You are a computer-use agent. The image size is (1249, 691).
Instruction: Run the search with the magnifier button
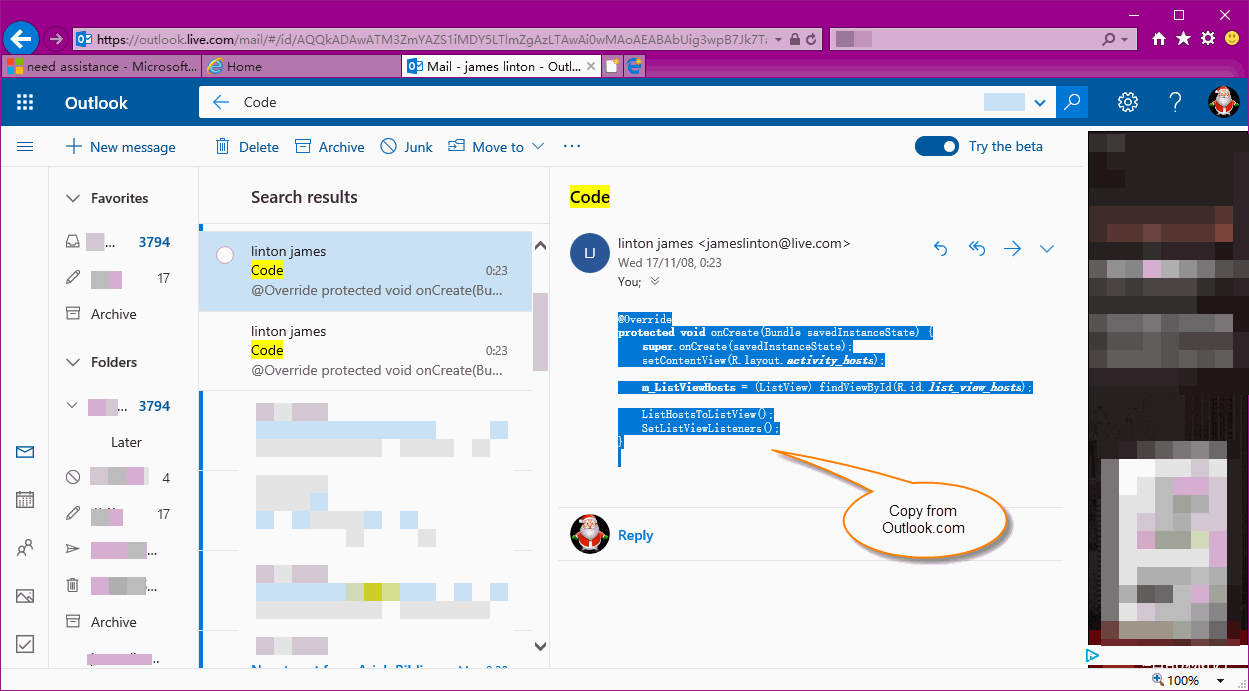[1073, 102]
